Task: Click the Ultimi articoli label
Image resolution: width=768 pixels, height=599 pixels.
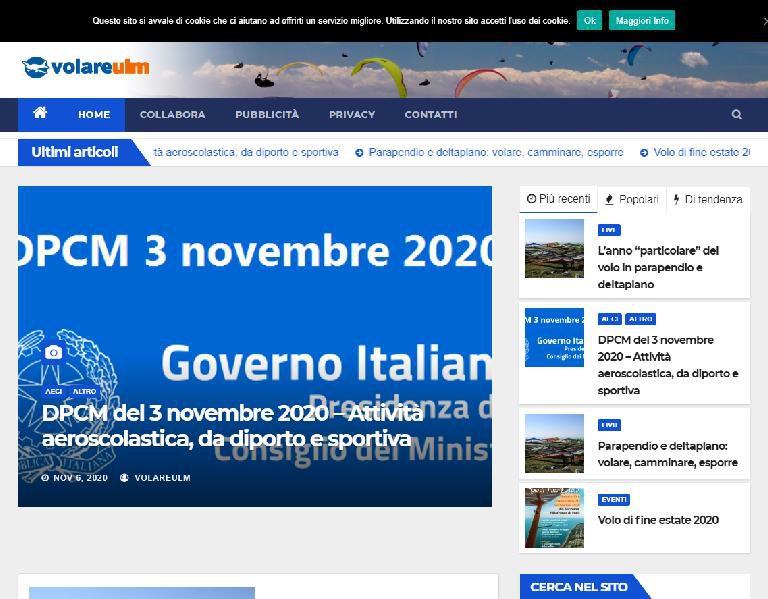Action: (x=75, y=152)
